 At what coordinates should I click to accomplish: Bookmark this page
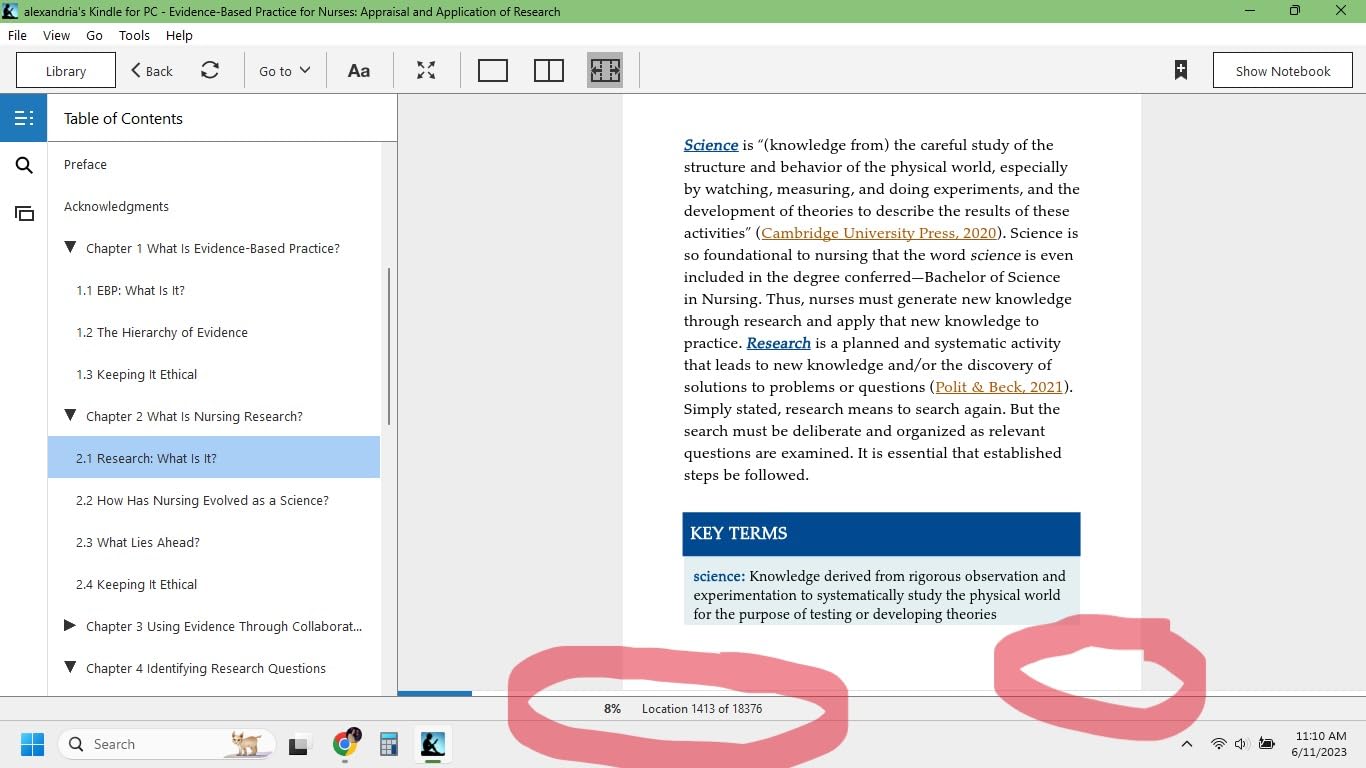tap(1181, 70)
